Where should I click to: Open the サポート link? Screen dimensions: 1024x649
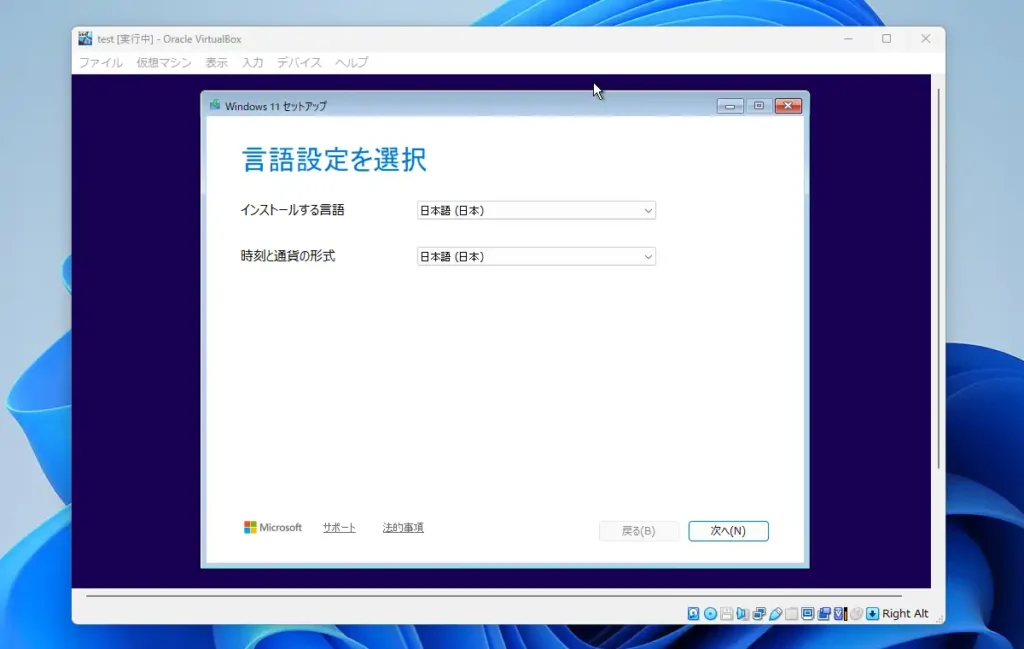(340, 527)
